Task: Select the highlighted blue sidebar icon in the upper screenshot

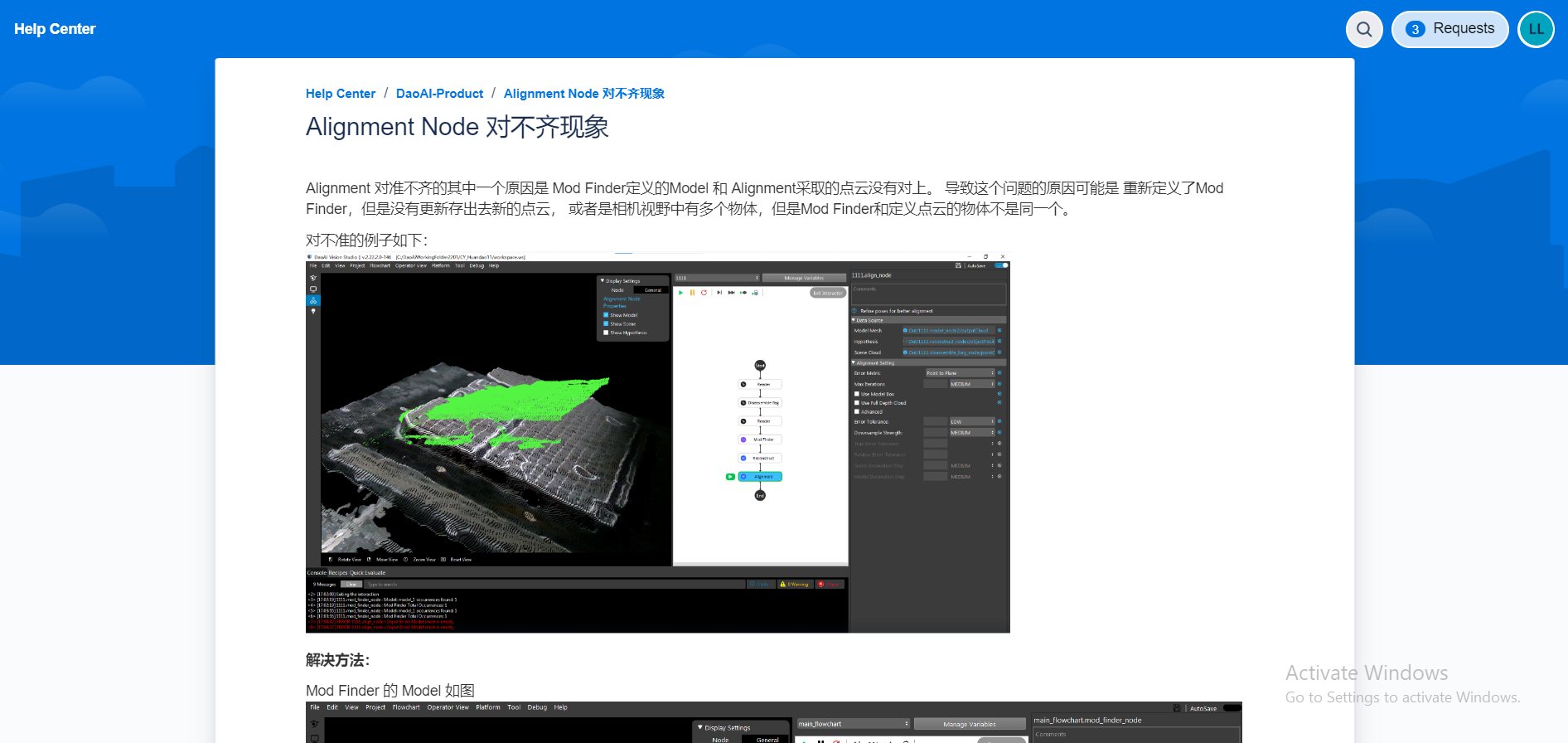Action: click(x=313, y=300)
